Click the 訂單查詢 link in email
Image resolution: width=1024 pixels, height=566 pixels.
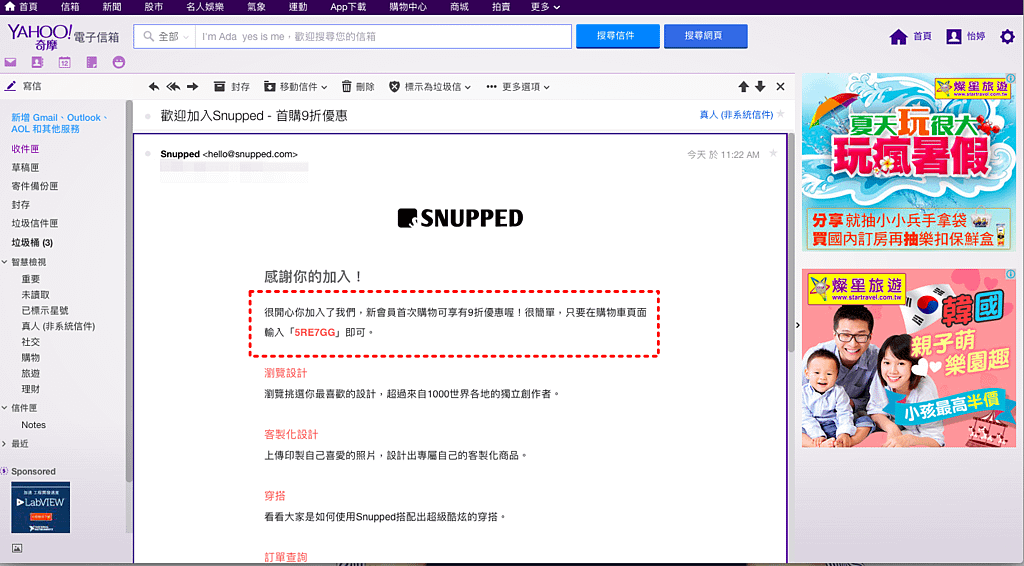click(x=285, y=558)
